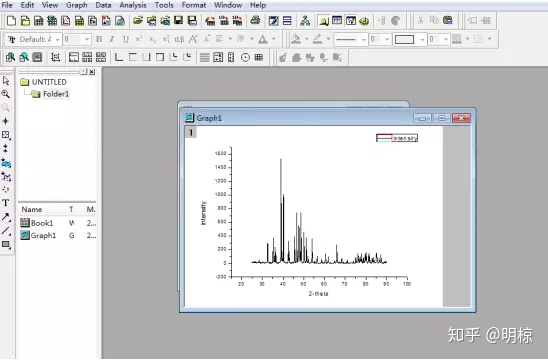Open the Analysis menu

[x=133, y=5]
